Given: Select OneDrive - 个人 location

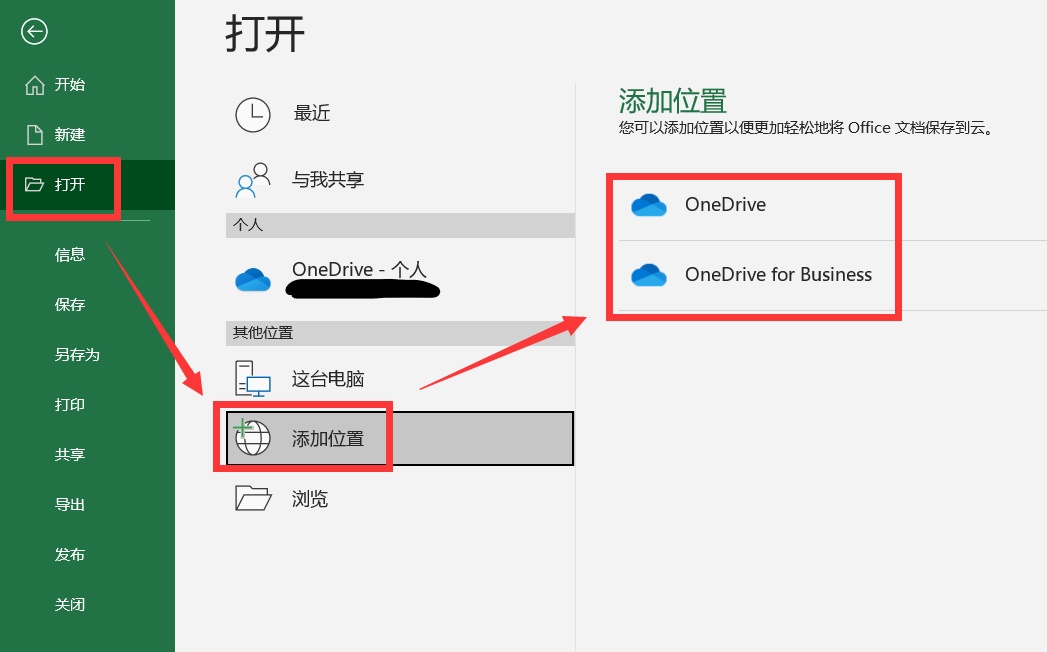Looking at the screenshot, I should click(400, 279).
